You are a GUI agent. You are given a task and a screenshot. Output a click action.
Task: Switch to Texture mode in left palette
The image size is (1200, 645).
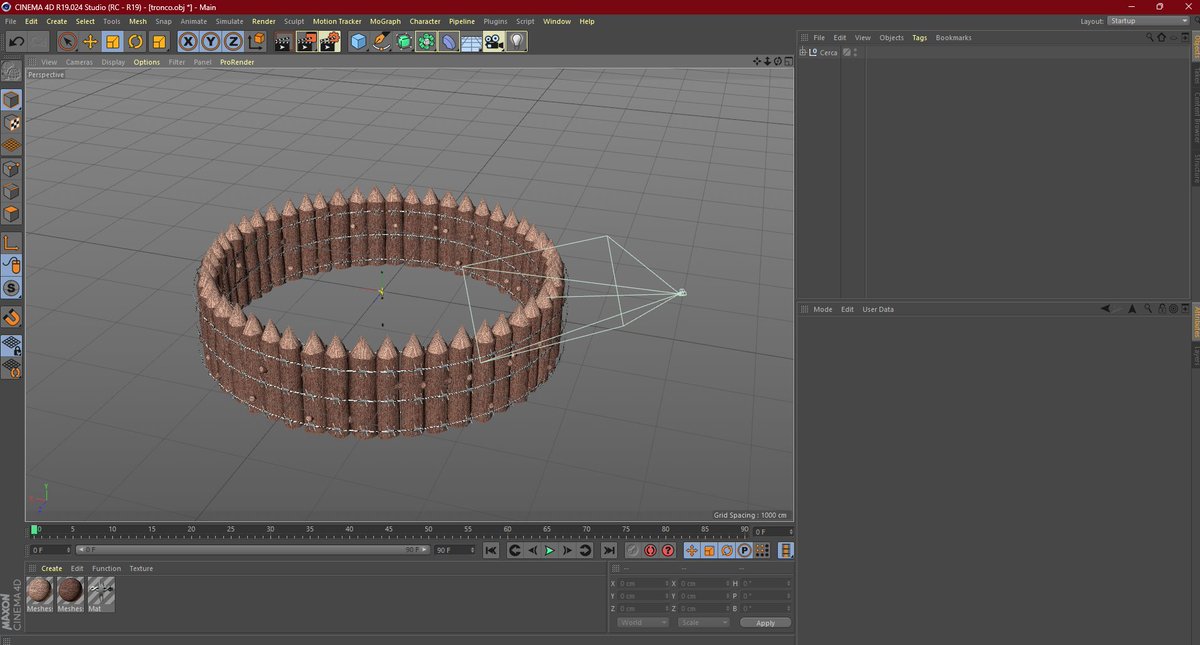coord(11,123)
